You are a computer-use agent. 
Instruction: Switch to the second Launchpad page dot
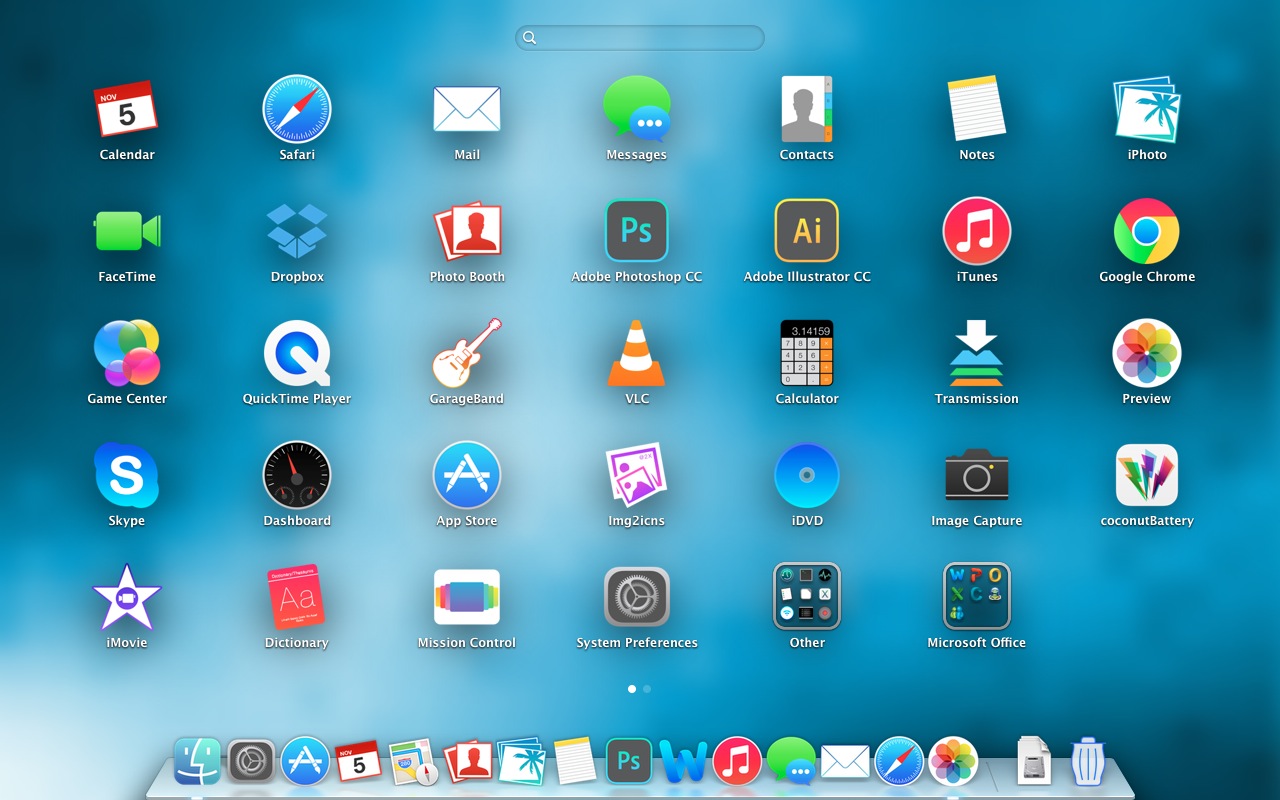[x=647, y=689]
